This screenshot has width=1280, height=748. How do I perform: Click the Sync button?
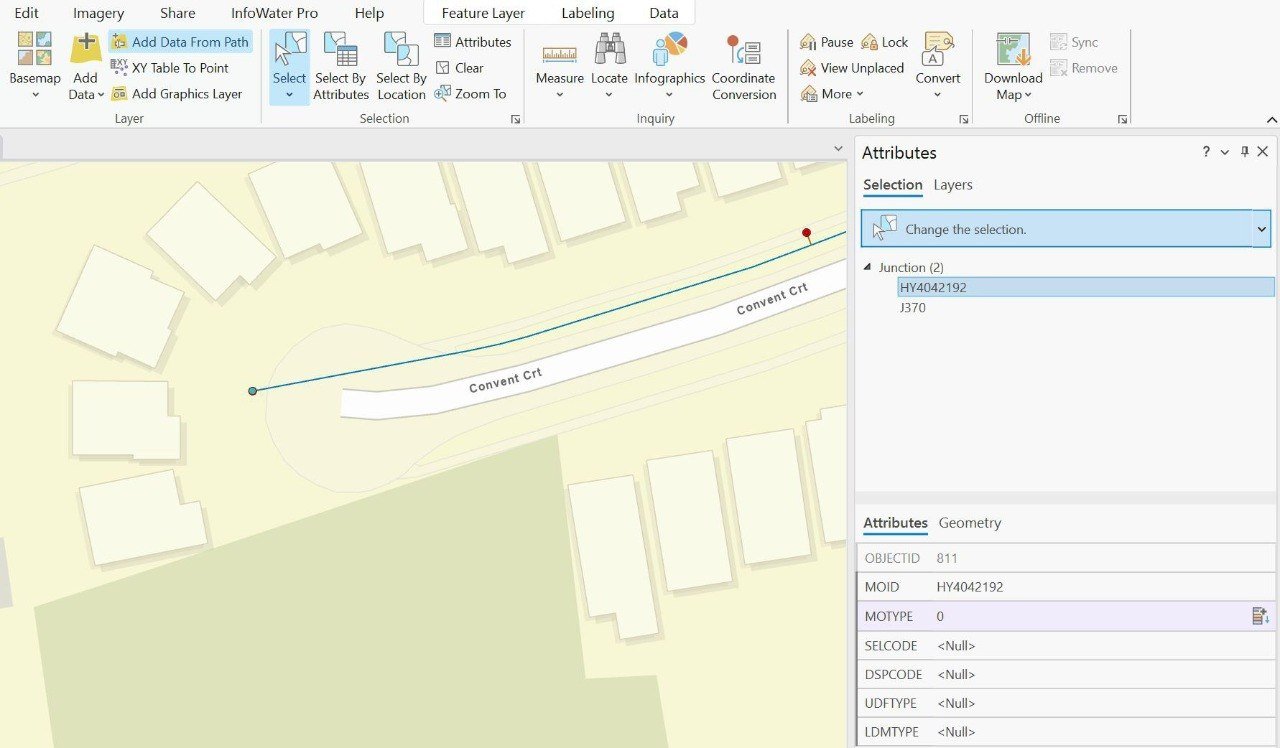(x=1074, y=42)
